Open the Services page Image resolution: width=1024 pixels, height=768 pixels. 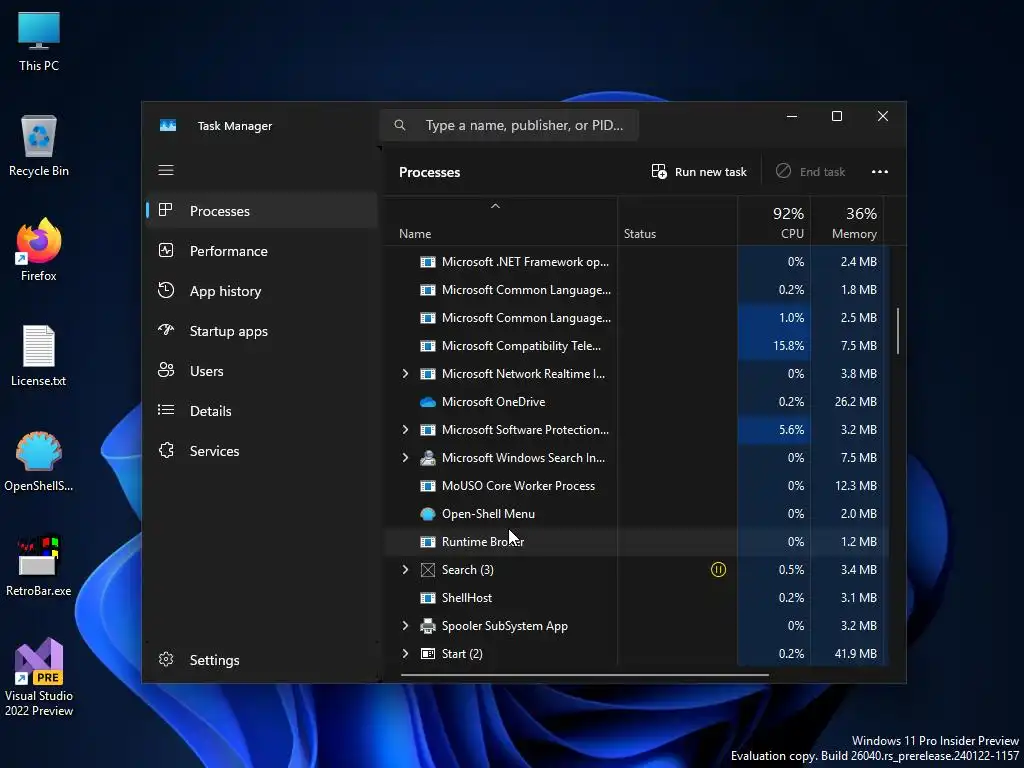pos(261,451)
